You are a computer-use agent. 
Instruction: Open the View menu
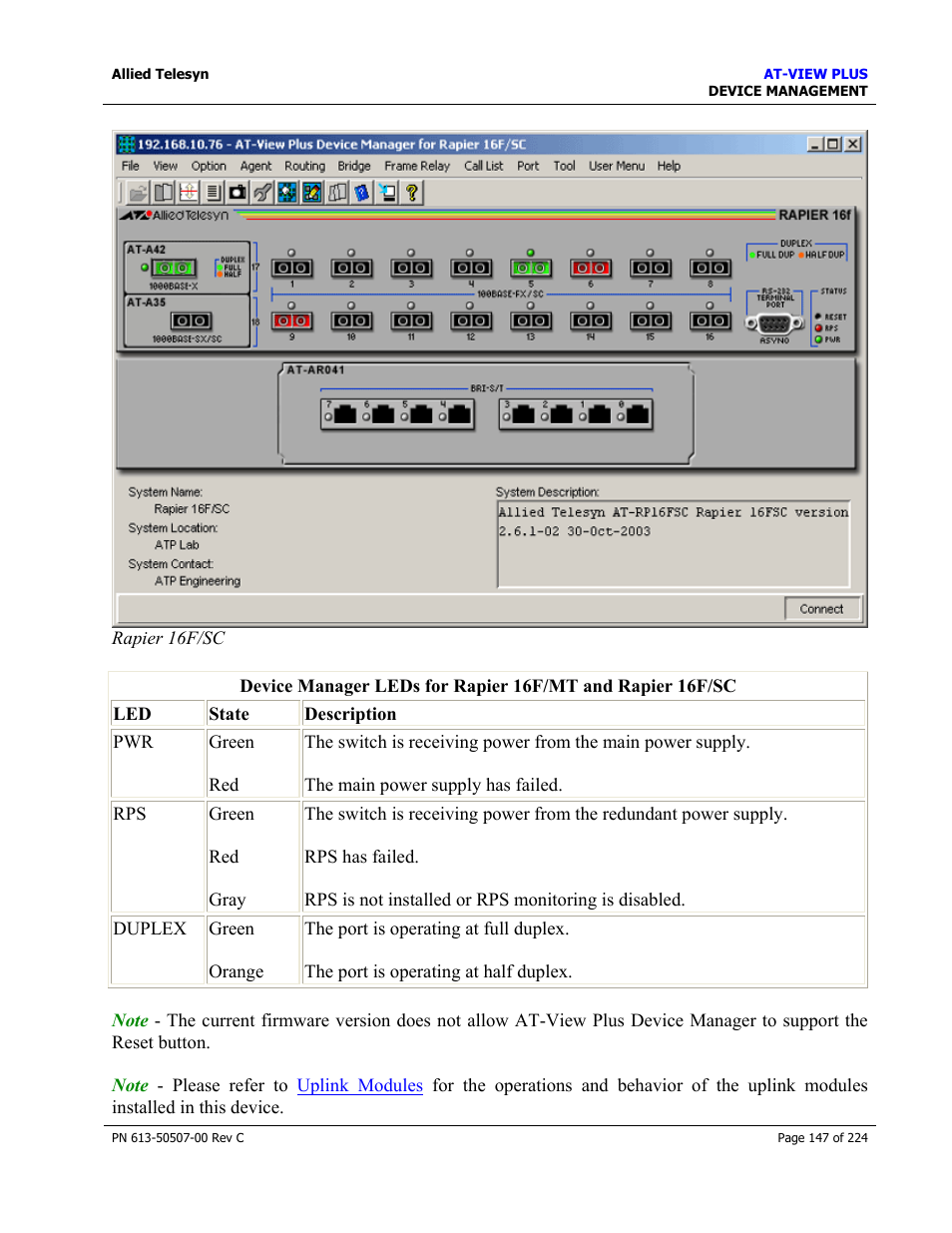click(166, 166)
